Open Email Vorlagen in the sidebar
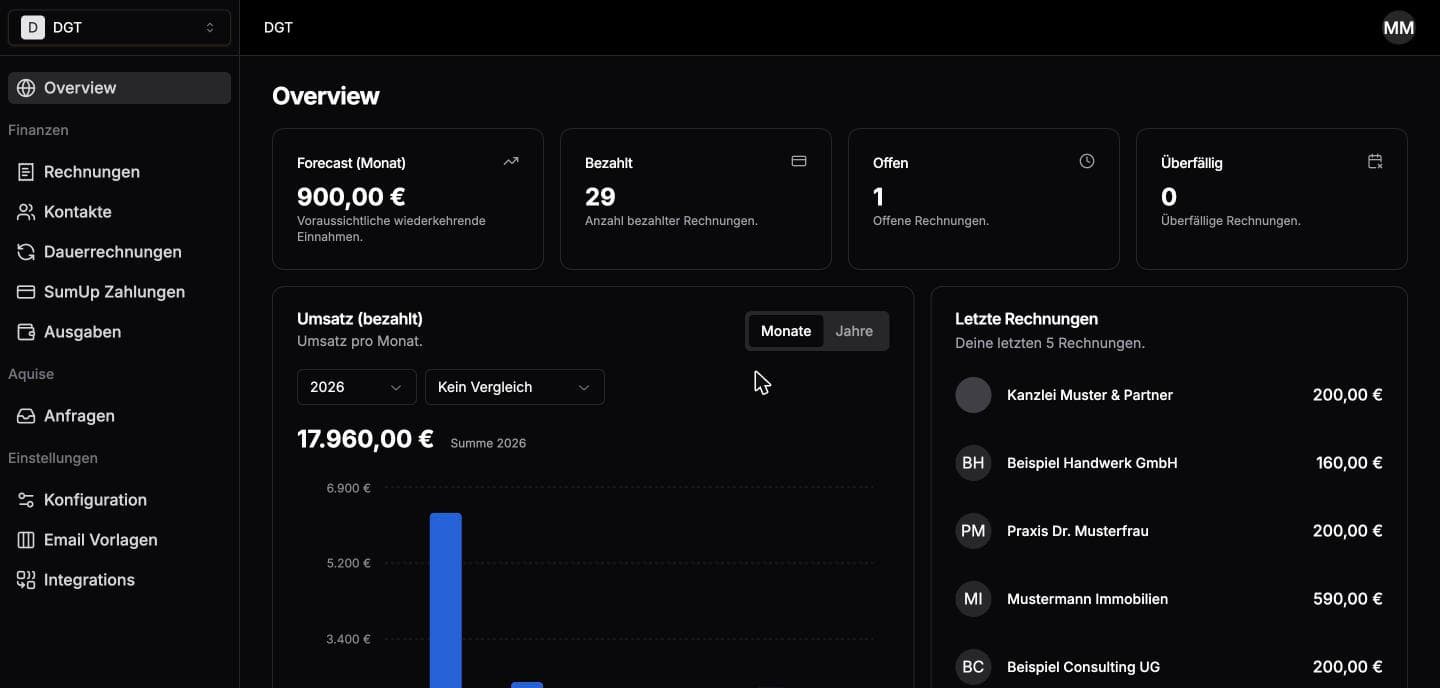The height and width of the screenshot is (688, 1440). click(119, 540)
